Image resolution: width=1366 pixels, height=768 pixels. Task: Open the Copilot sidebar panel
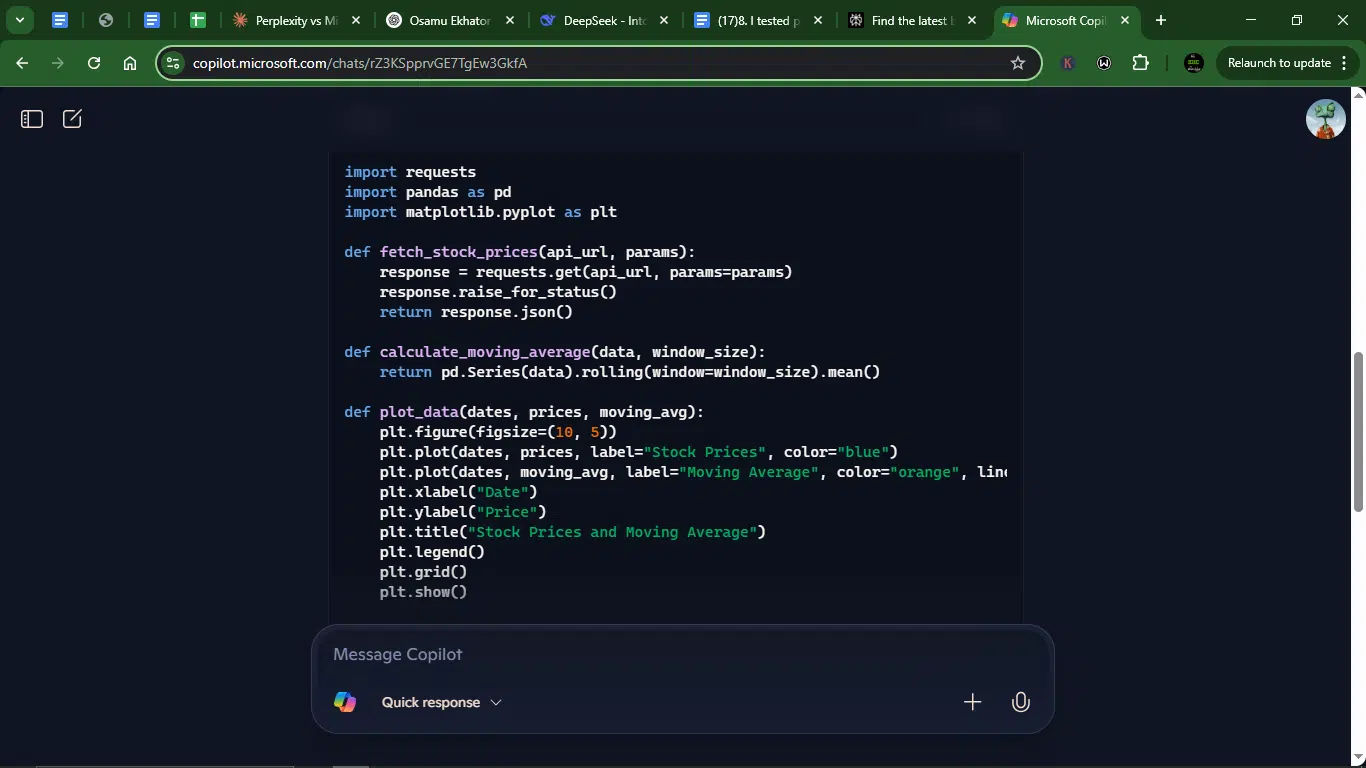tap(32, 119)
